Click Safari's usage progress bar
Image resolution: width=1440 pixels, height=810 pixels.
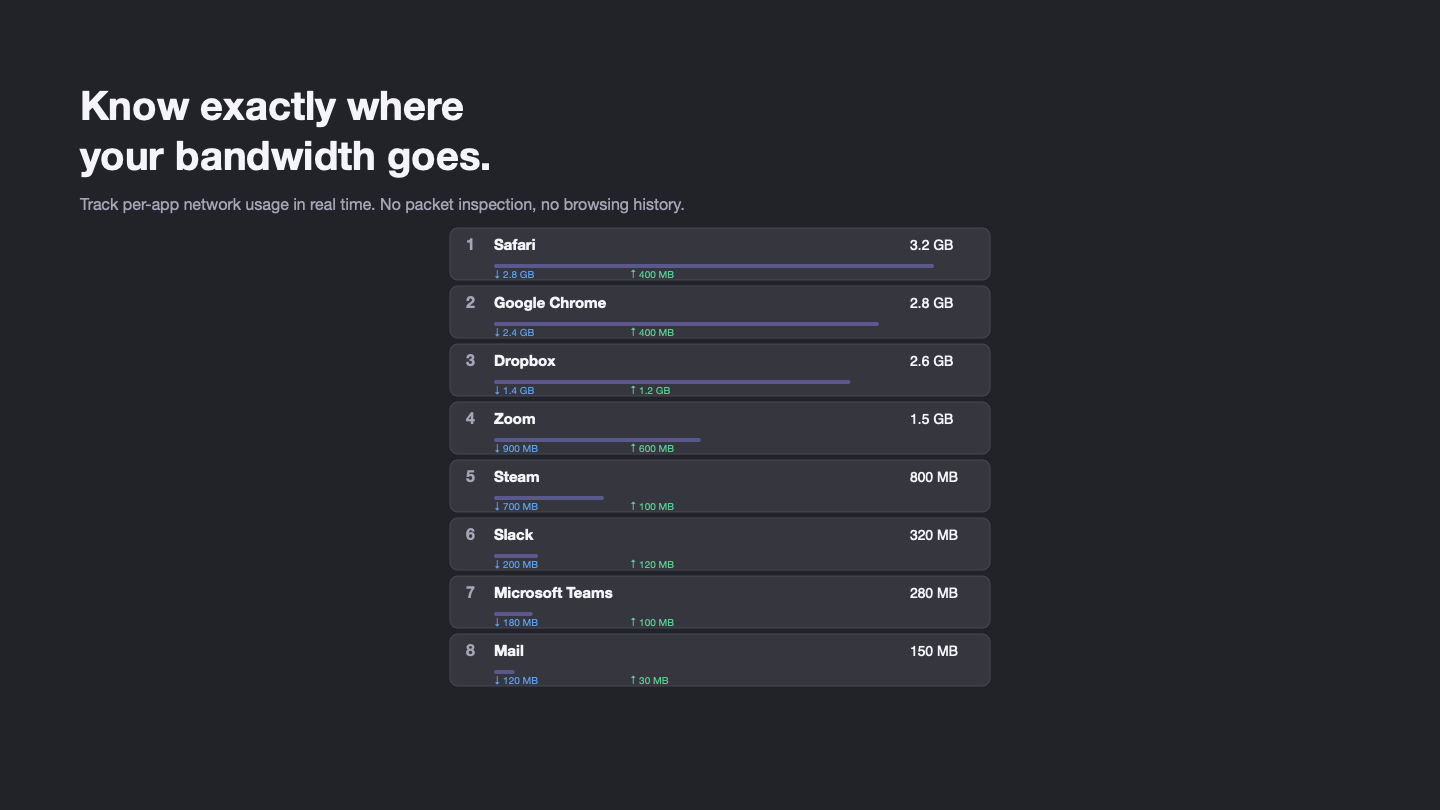714,266
